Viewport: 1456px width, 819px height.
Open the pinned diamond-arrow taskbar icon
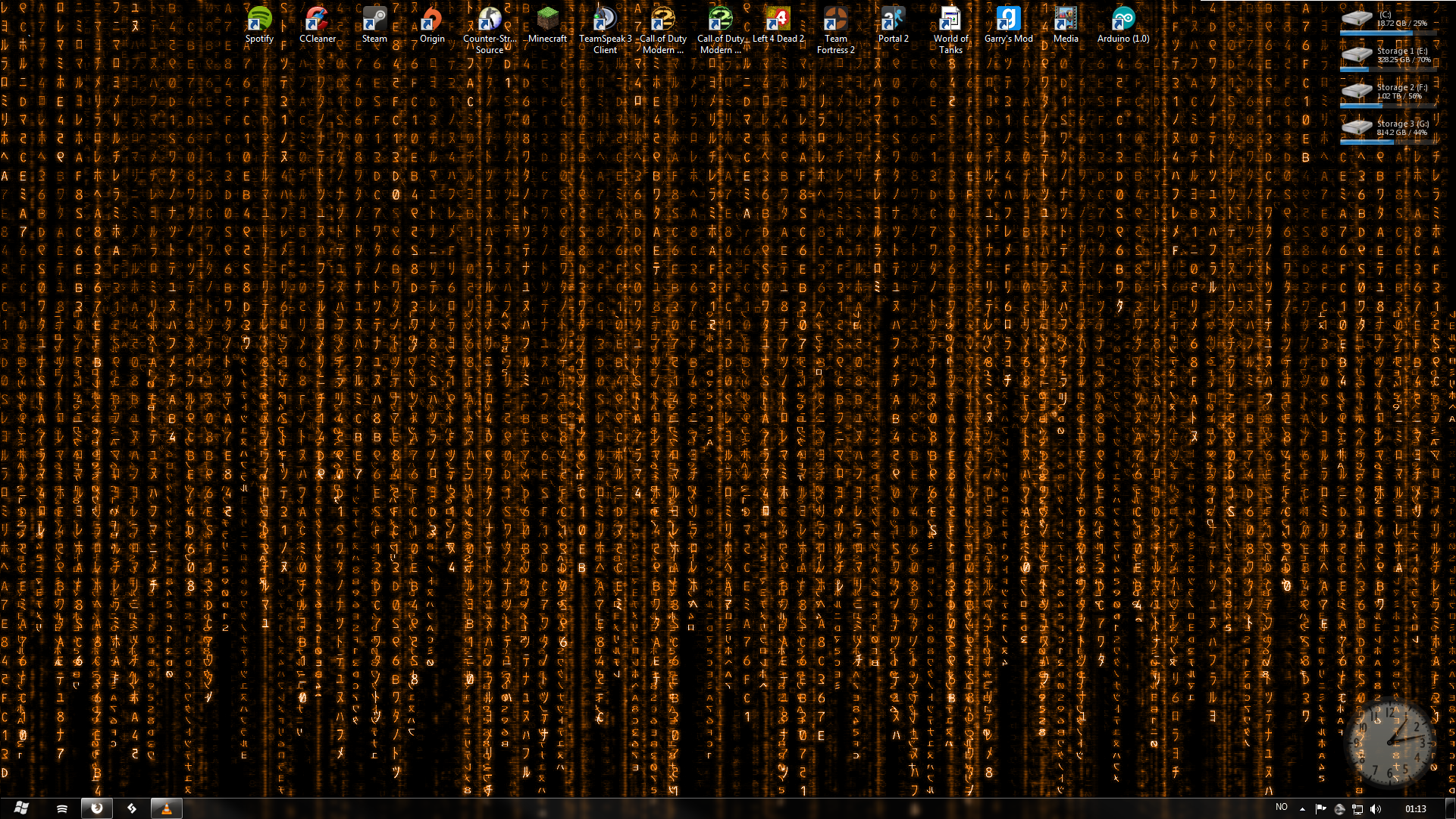coord(132,809)
